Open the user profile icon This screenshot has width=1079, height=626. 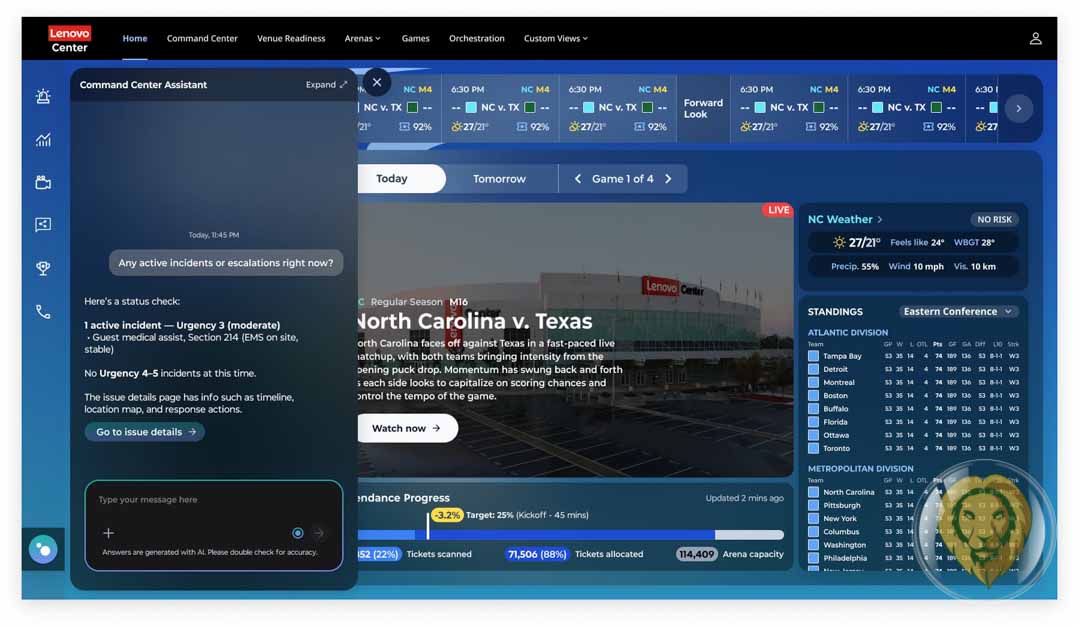[x=1035, y=39]
